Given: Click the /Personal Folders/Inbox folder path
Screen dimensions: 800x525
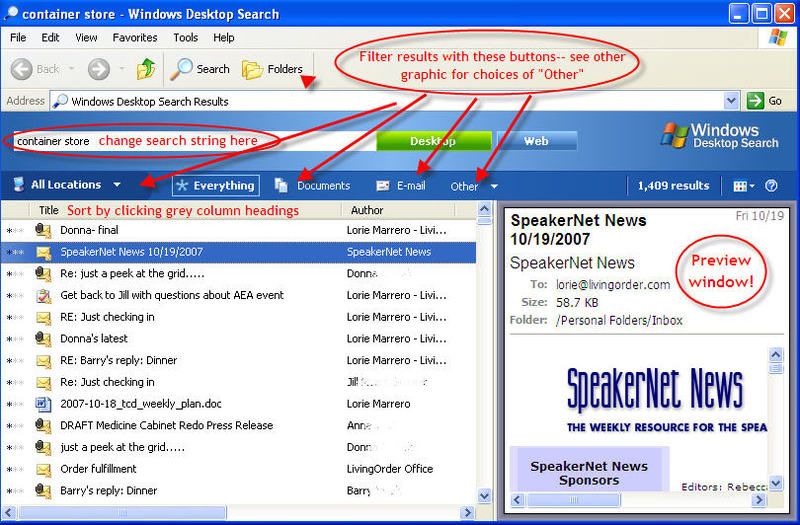Looking at the screenshot, I should 619,320.
